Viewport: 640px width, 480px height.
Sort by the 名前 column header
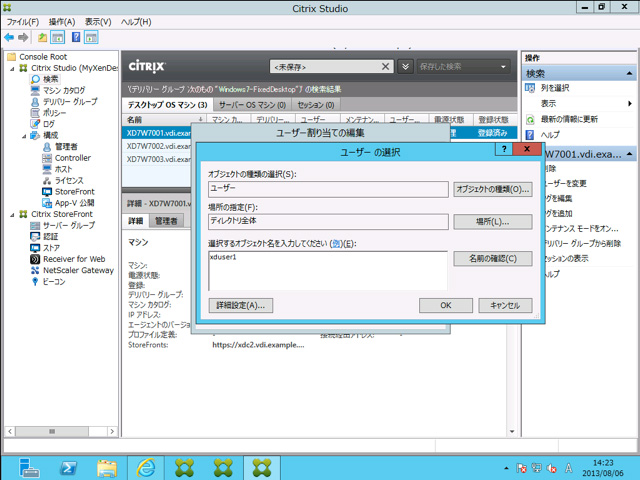tap(164, 120)
